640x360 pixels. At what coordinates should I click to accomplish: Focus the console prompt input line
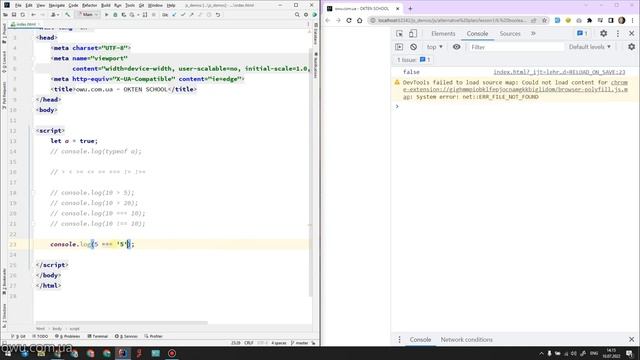click(514, 107)
